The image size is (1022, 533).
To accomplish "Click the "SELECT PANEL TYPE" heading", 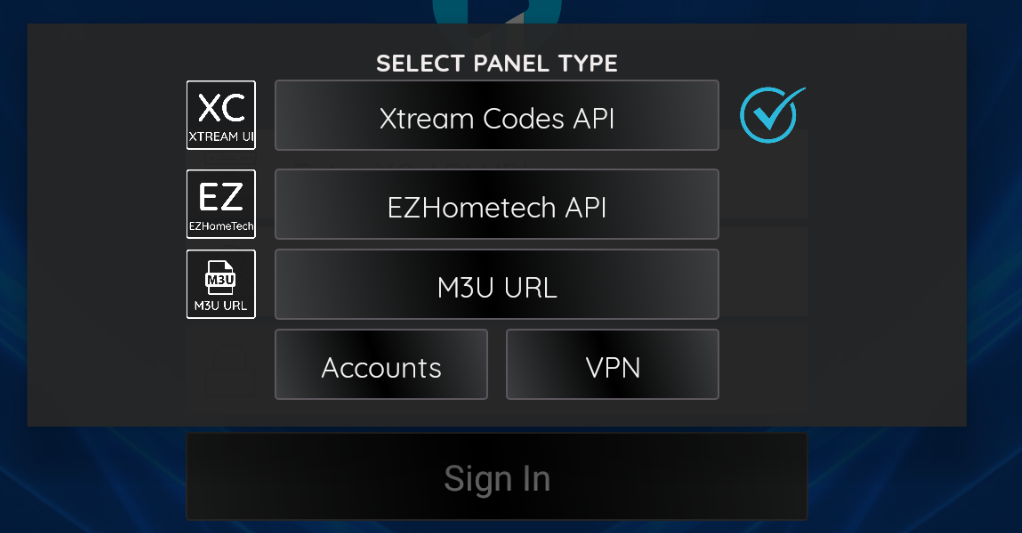I will [496, 63].
